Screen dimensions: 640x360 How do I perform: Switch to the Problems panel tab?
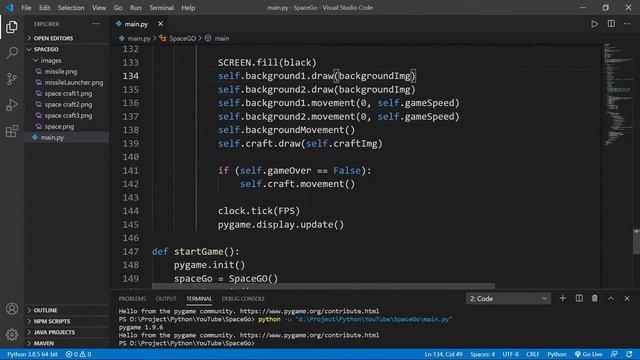coord(132,299)
